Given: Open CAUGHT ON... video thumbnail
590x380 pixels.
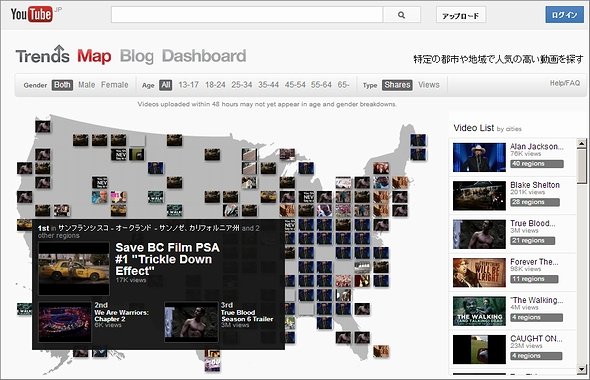Looking at the screenshot, I should (x=479, y=350).
